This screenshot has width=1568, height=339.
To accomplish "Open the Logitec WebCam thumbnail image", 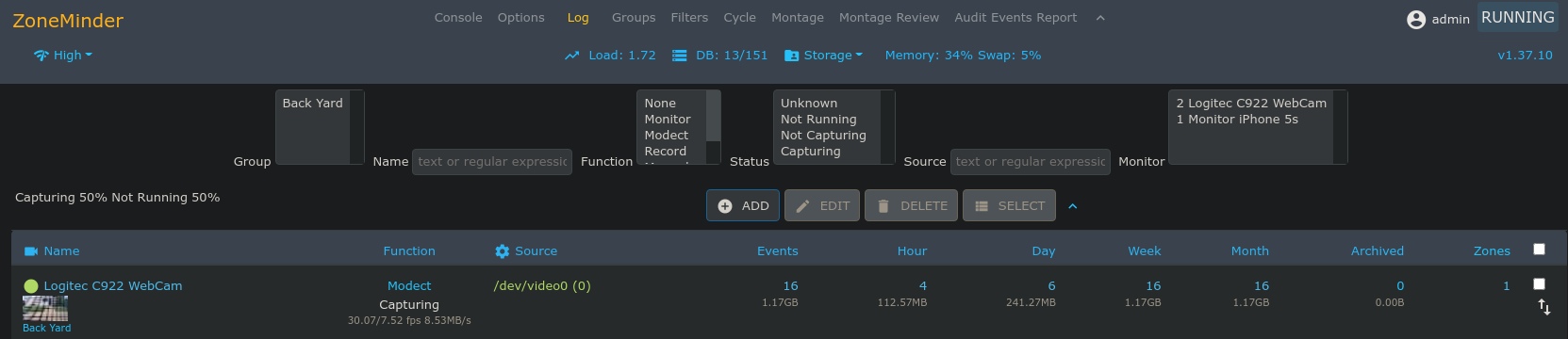I will click(45, 309).
